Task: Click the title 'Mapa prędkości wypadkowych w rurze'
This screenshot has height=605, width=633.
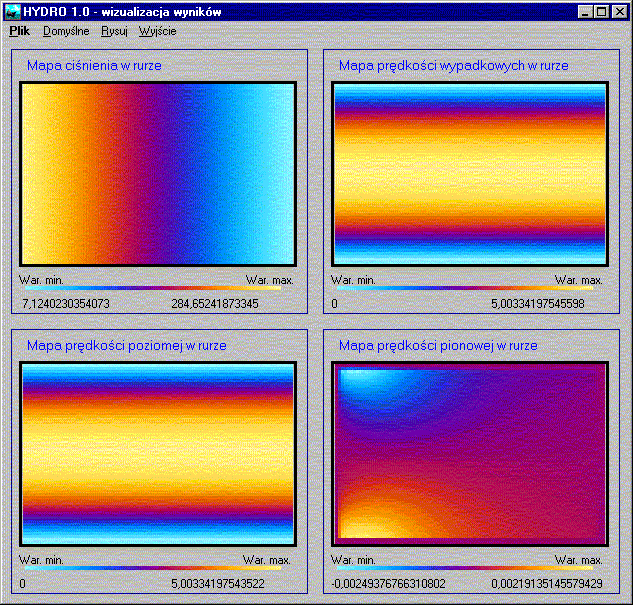Action: [x=453, y=65]
